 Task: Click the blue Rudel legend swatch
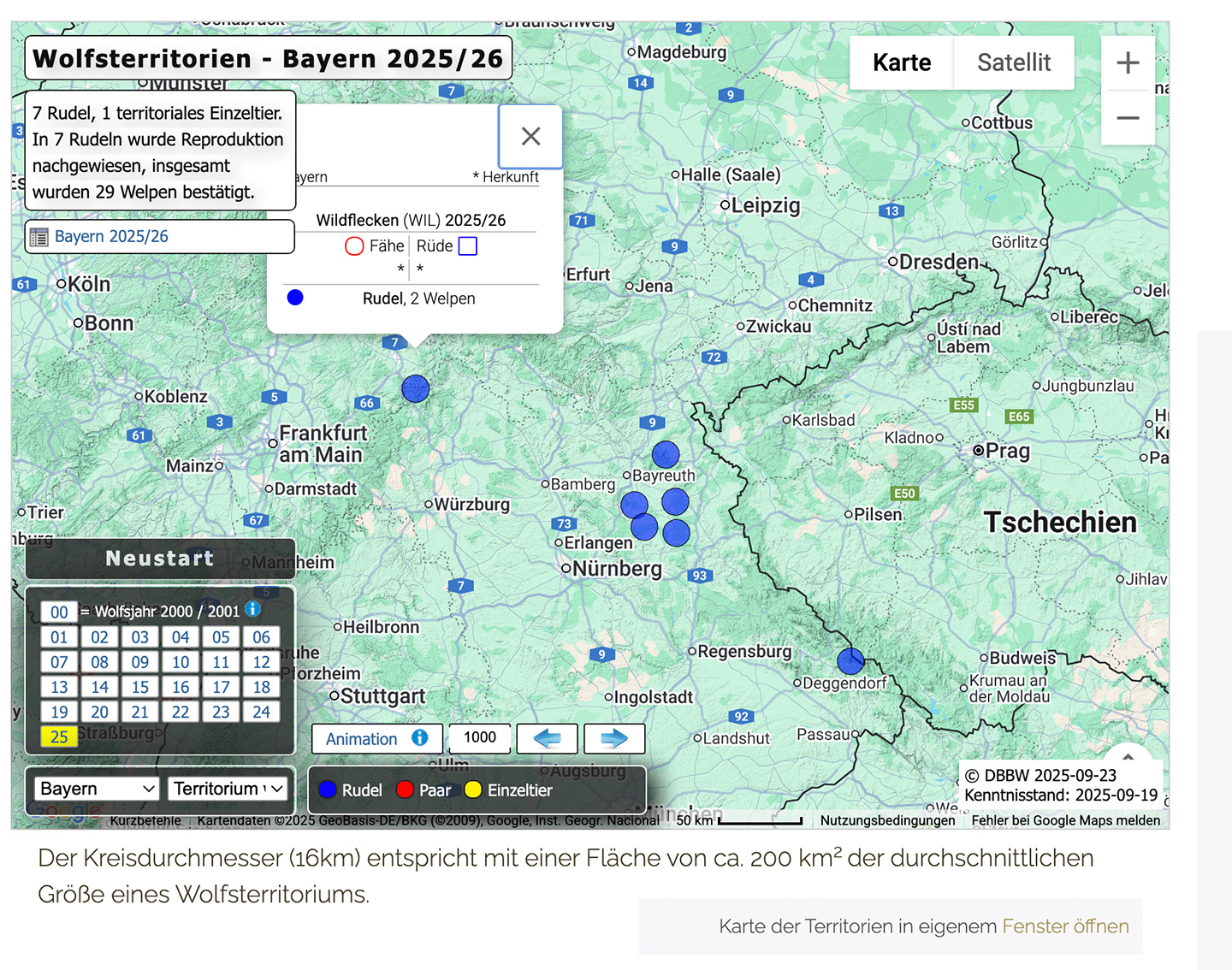click(327, 790)
